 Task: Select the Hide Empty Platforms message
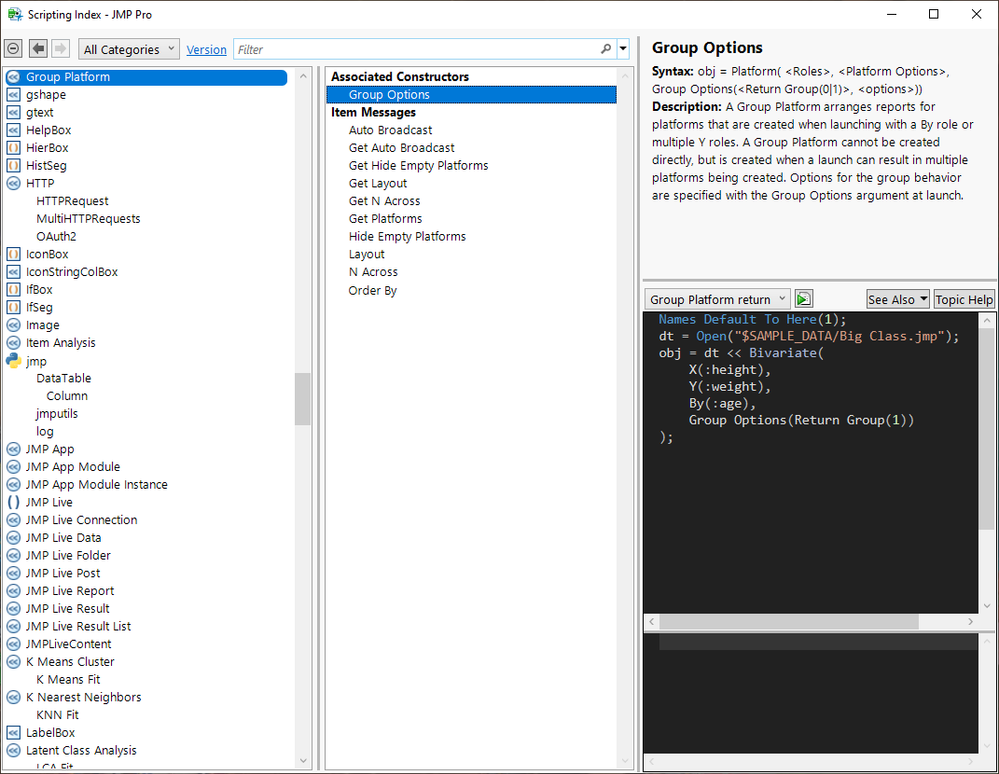click(x=407, y=237)
